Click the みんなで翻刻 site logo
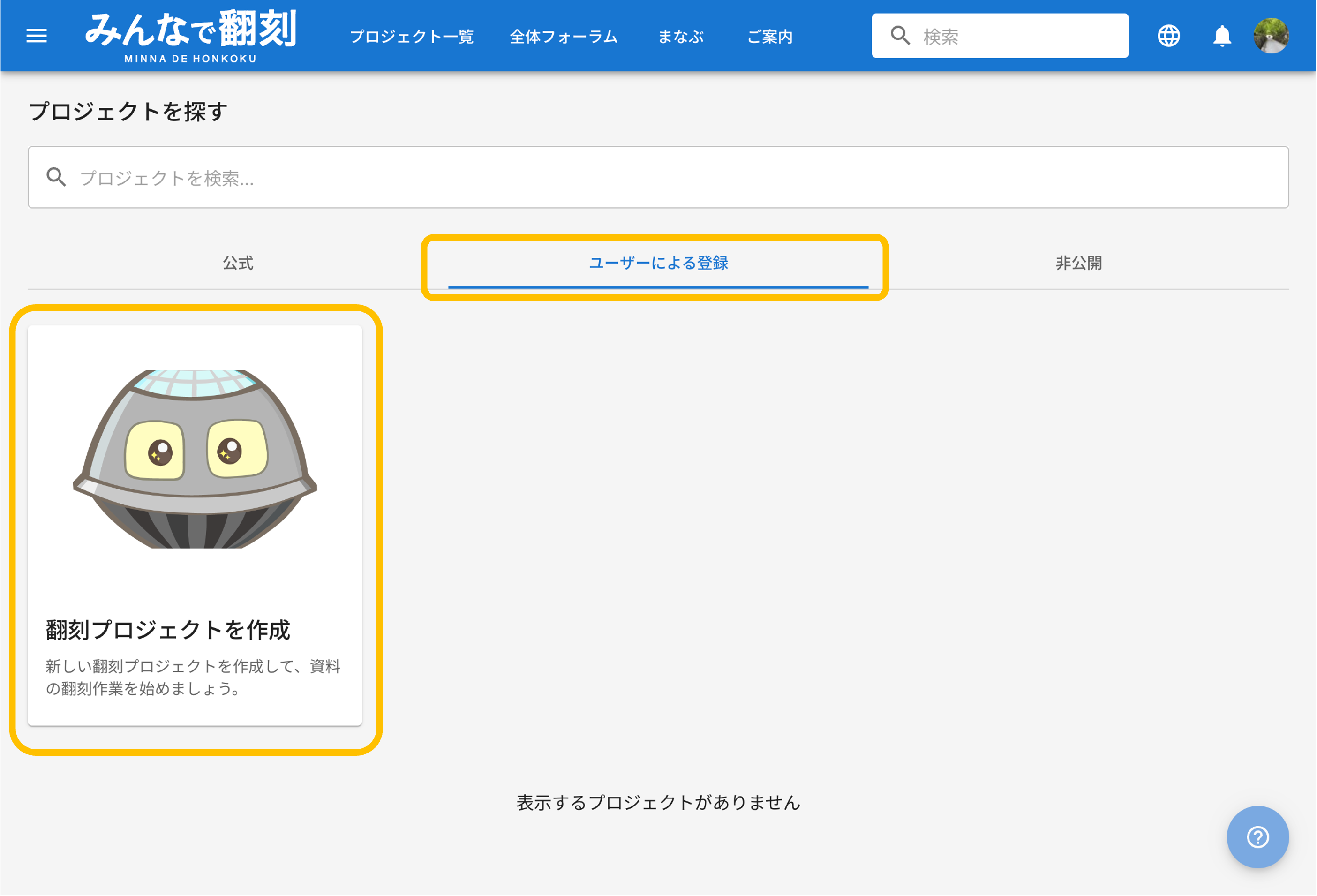Viewport: 1317px width, 896px height. pos(190,35)
